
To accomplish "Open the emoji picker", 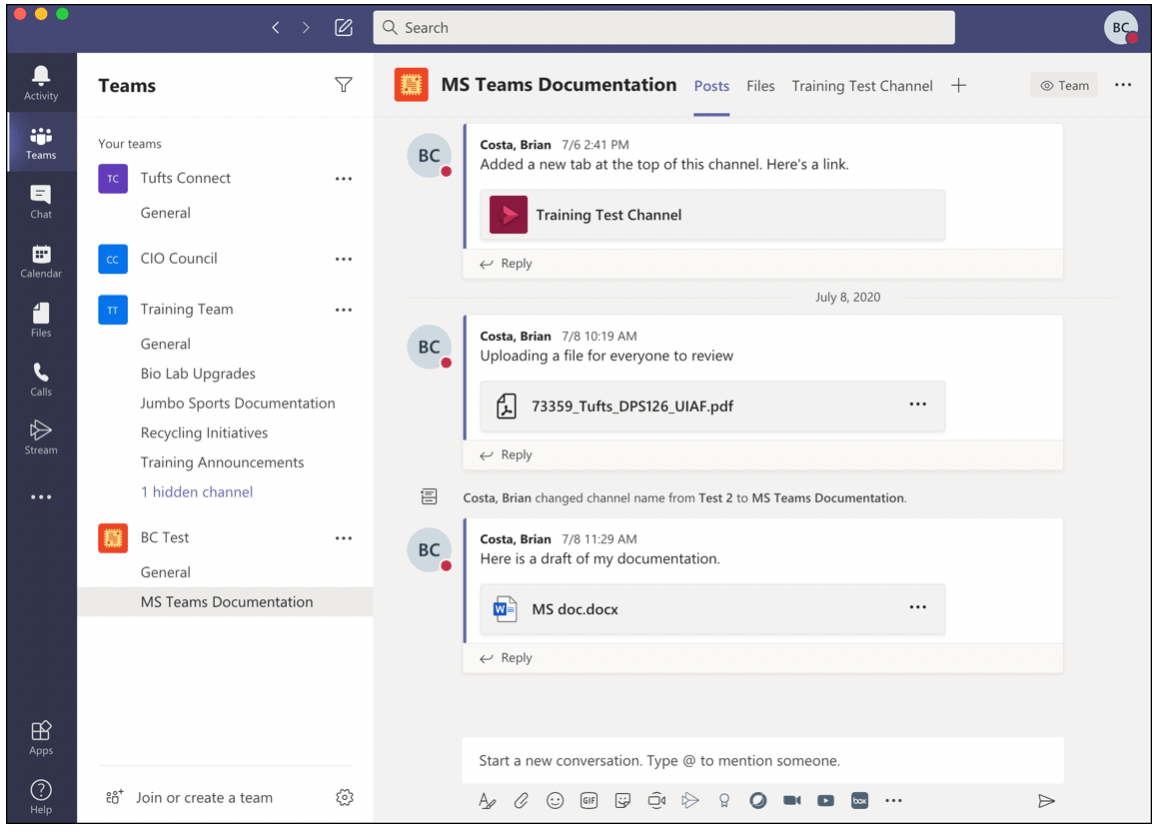I will [555, 800].
